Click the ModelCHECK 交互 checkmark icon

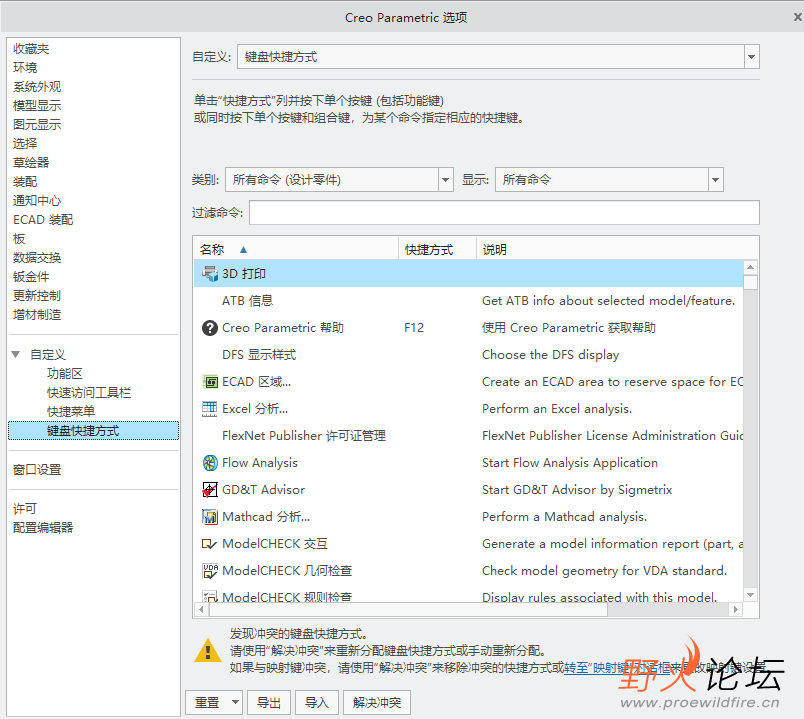click(x=210, y=544)
